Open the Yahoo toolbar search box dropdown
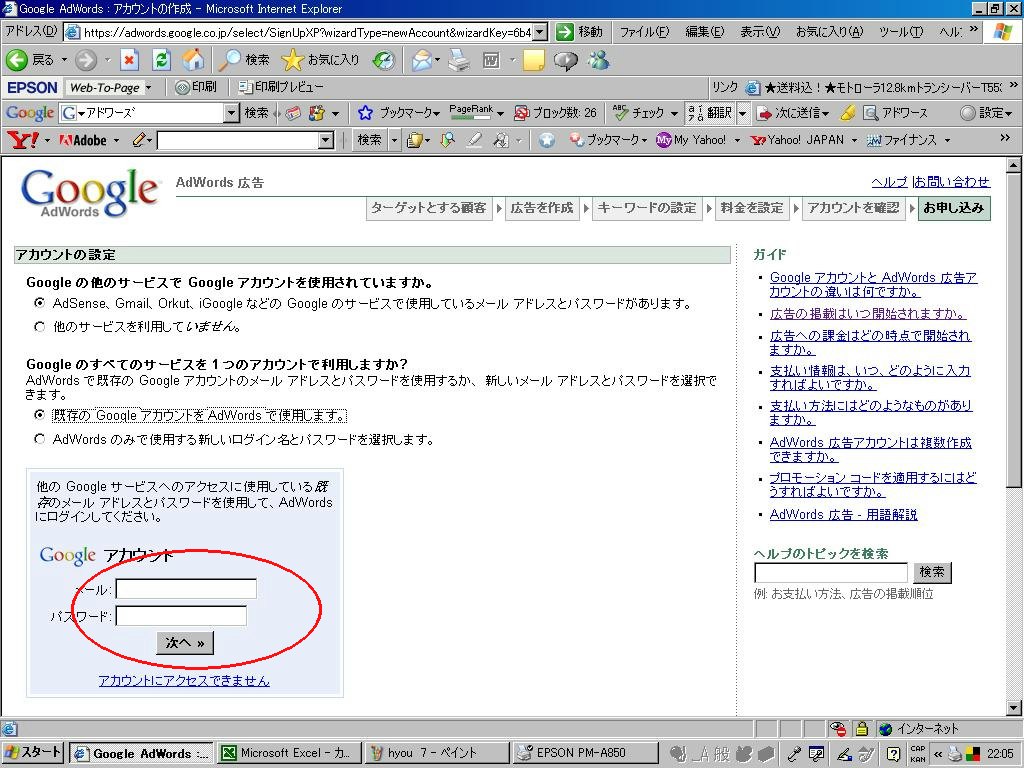This screenshot has width=1024, height=768. coord(326,140)
